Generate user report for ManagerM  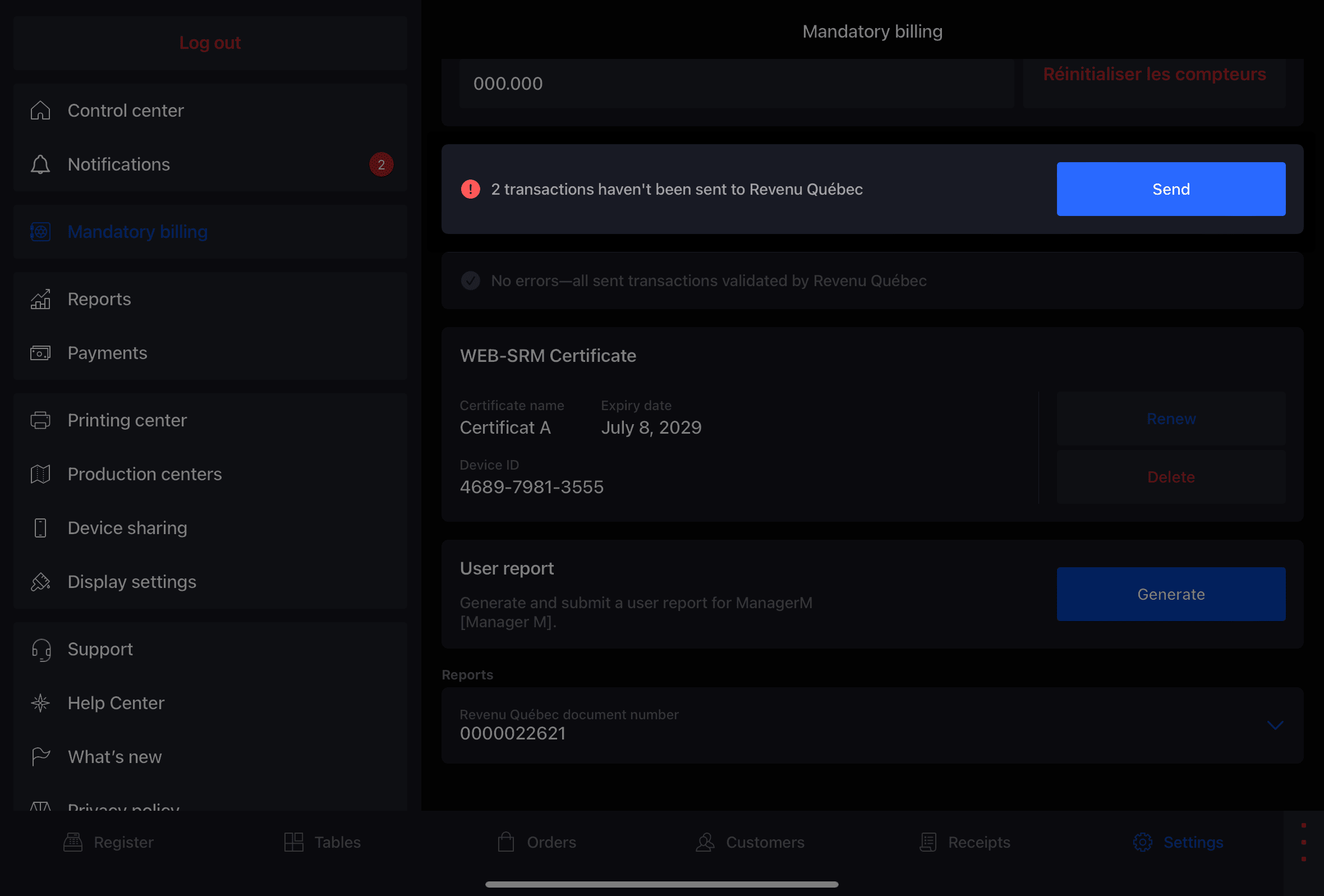[x=1171, y=594]
